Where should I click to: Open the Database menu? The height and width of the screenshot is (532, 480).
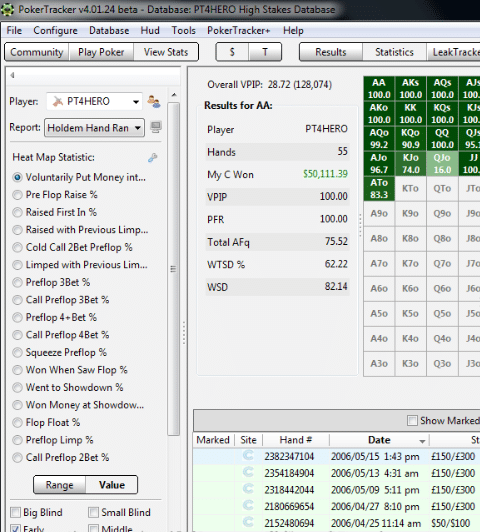coord(109,31)
